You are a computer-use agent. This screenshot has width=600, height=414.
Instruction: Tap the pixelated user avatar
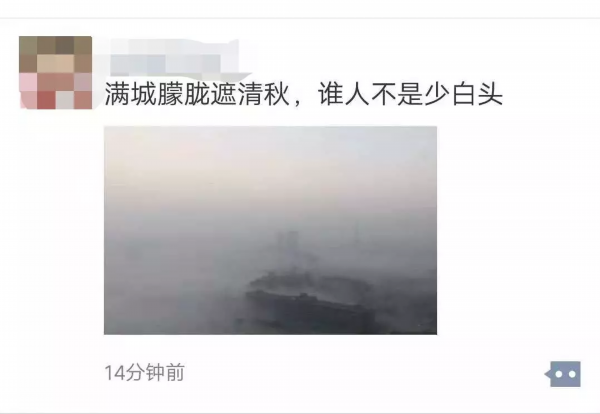[55, 73]
